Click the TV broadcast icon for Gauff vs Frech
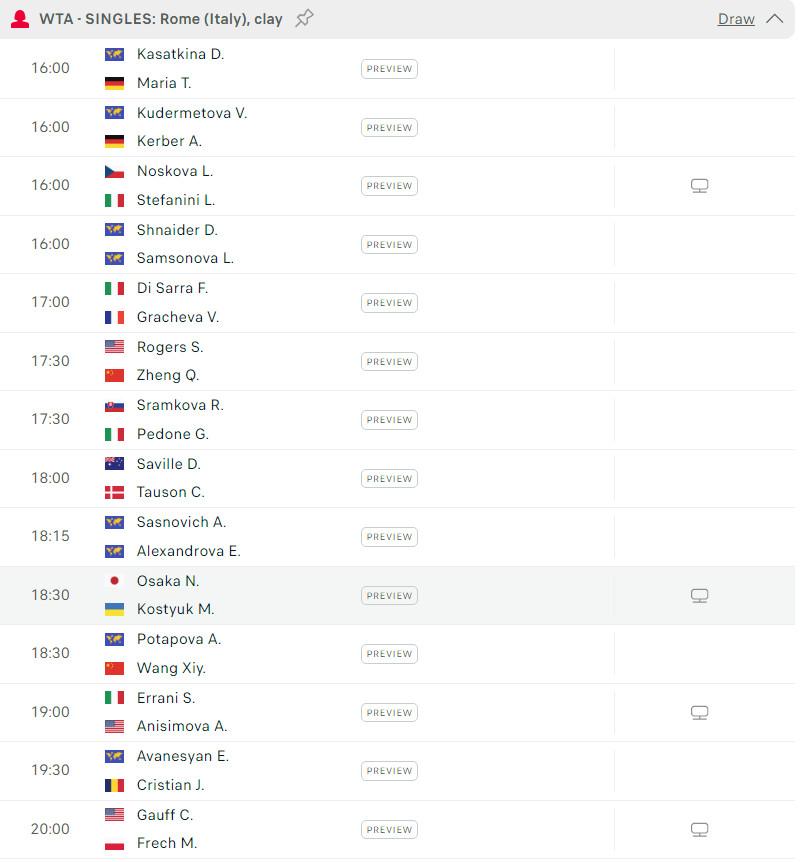Screen dimensions: 808x862 pos(699,829)
